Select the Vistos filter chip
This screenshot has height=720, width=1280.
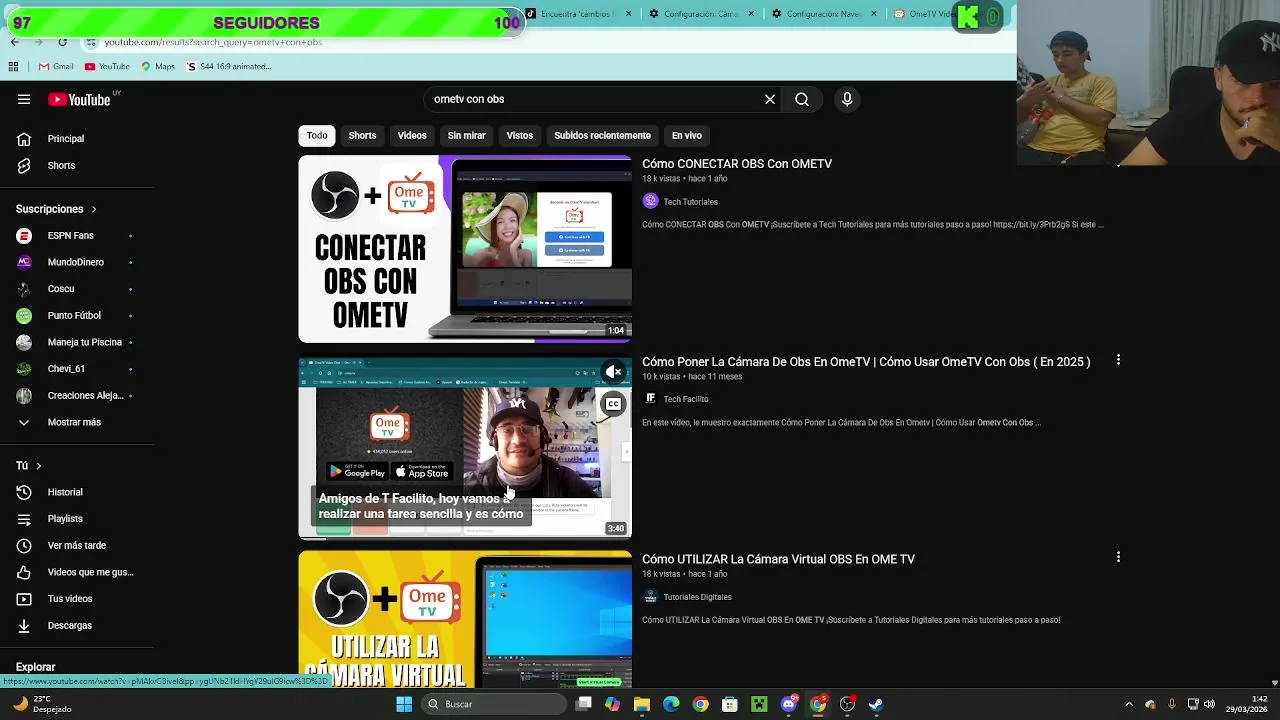coord(520,135)
